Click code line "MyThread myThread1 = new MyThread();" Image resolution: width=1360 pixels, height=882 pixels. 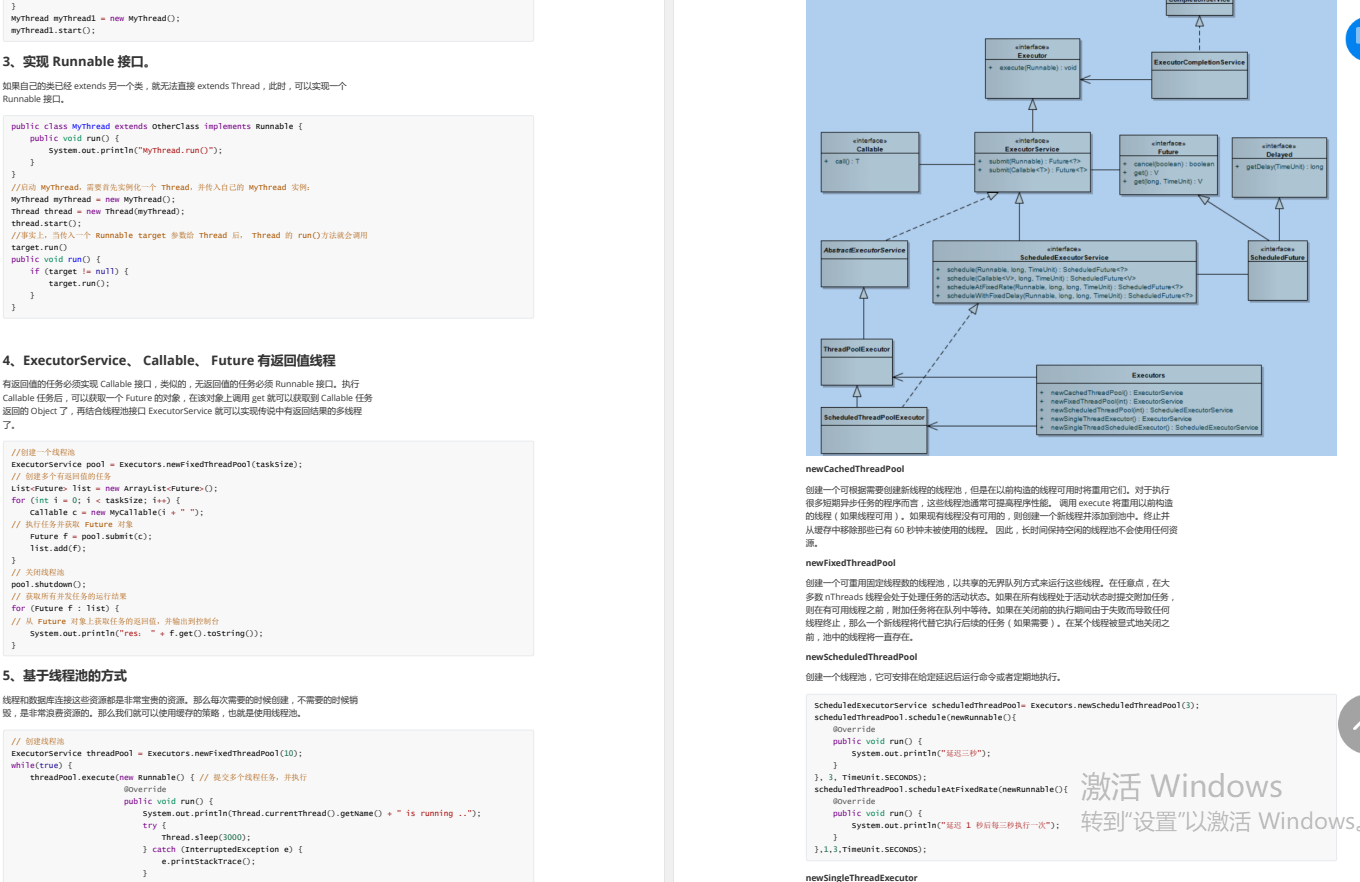(96, 18)
